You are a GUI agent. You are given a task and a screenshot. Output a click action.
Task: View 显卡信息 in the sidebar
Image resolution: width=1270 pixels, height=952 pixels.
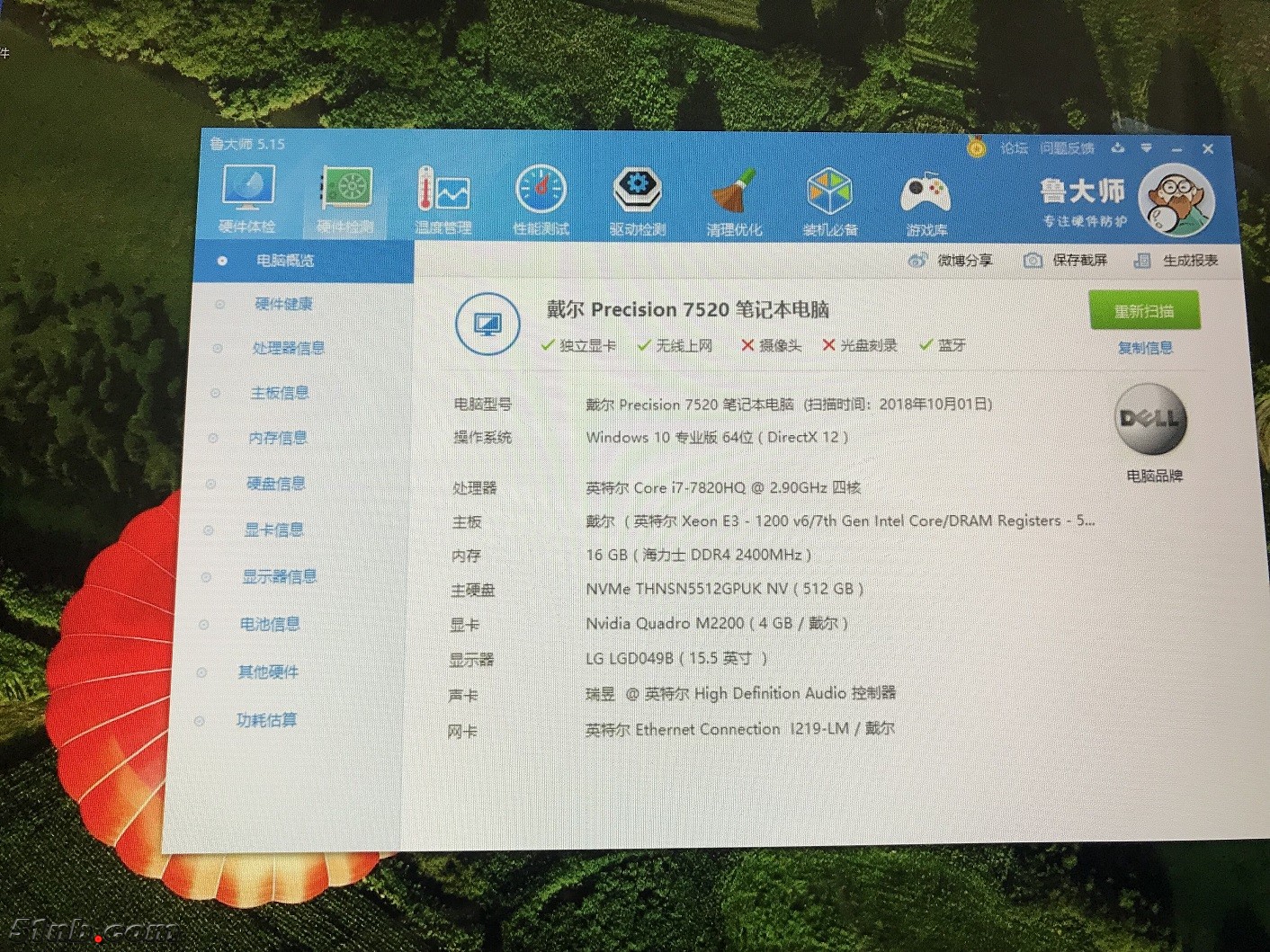click(274, 530)
